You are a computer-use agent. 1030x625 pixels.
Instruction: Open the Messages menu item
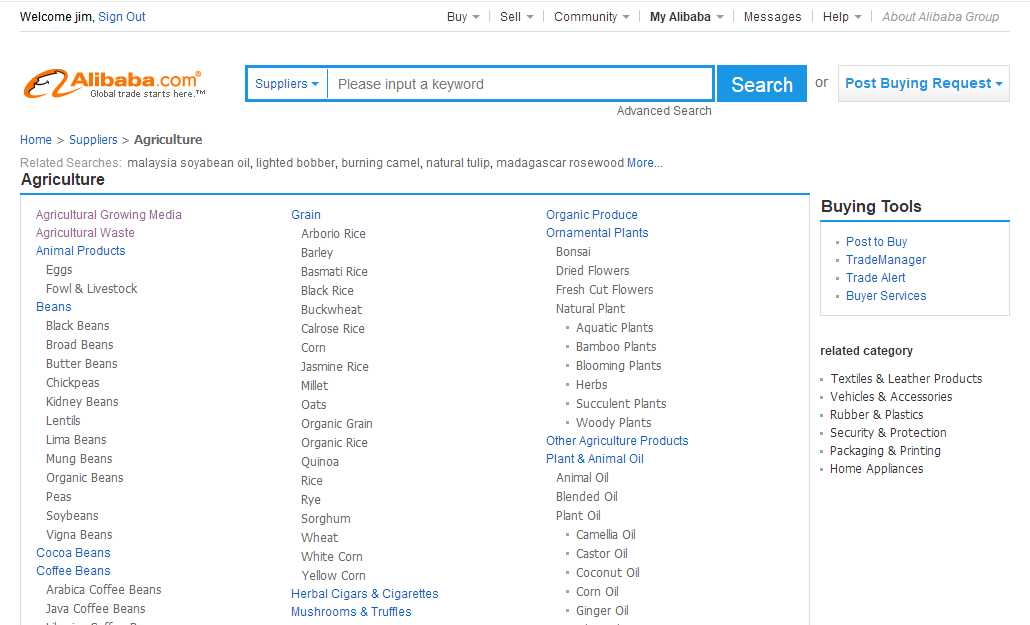772,17
